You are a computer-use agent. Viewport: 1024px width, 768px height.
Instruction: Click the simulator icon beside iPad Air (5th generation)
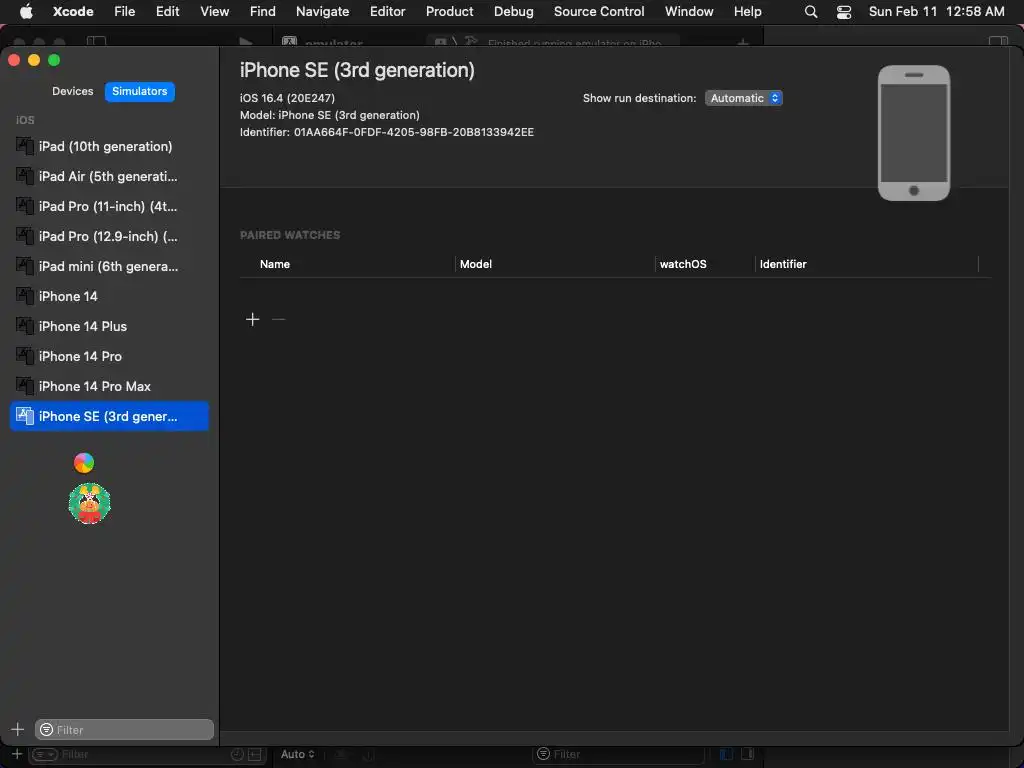click(25, 176)
